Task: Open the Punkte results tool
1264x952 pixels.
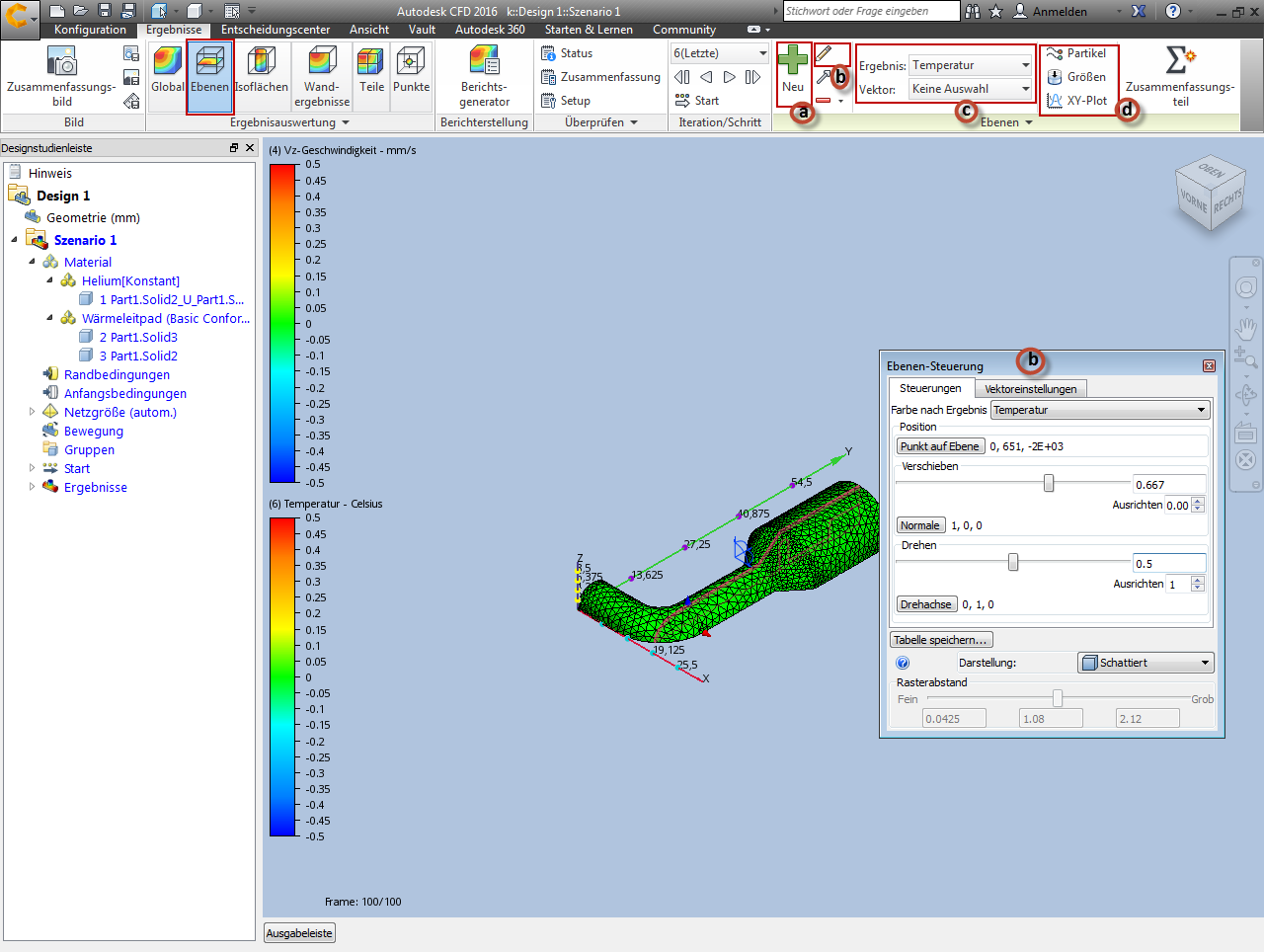Action: point(411,69)
